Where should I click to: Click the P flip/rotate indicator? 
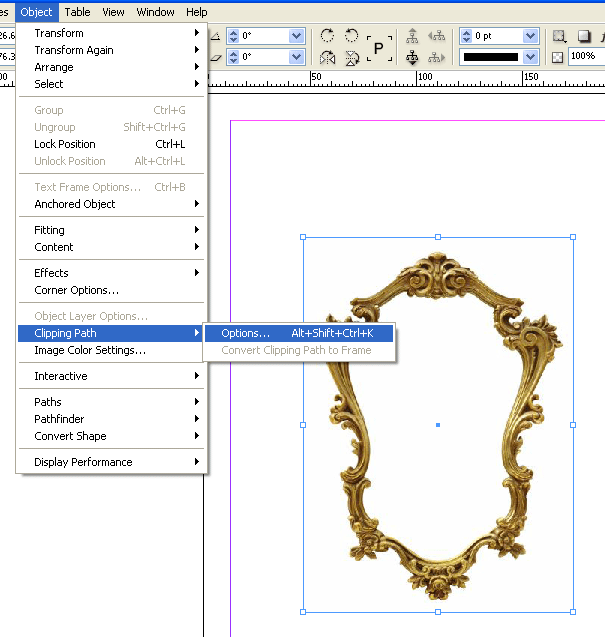point(379,48)
